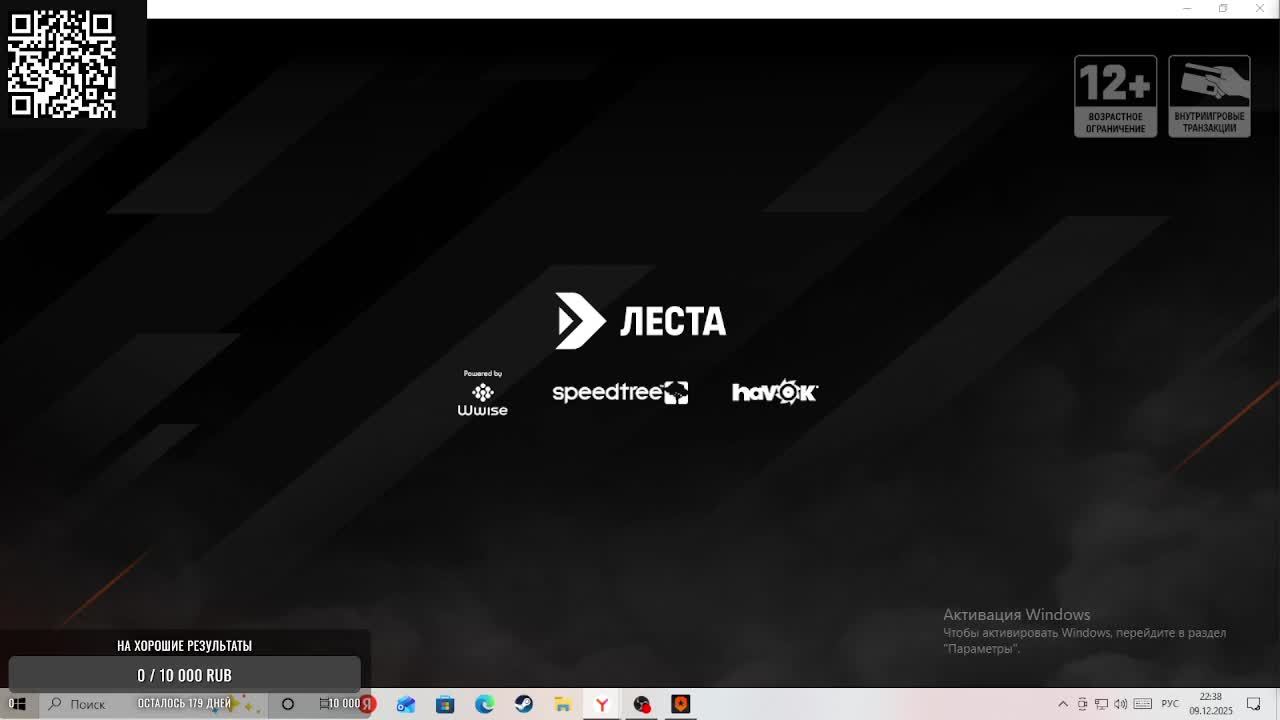The image size is (1280, 720).
Task: Click the НА ХОРОШИЕ РЕЗУЛЬТАТЫ goal title
Action: [x=184, y=646]
